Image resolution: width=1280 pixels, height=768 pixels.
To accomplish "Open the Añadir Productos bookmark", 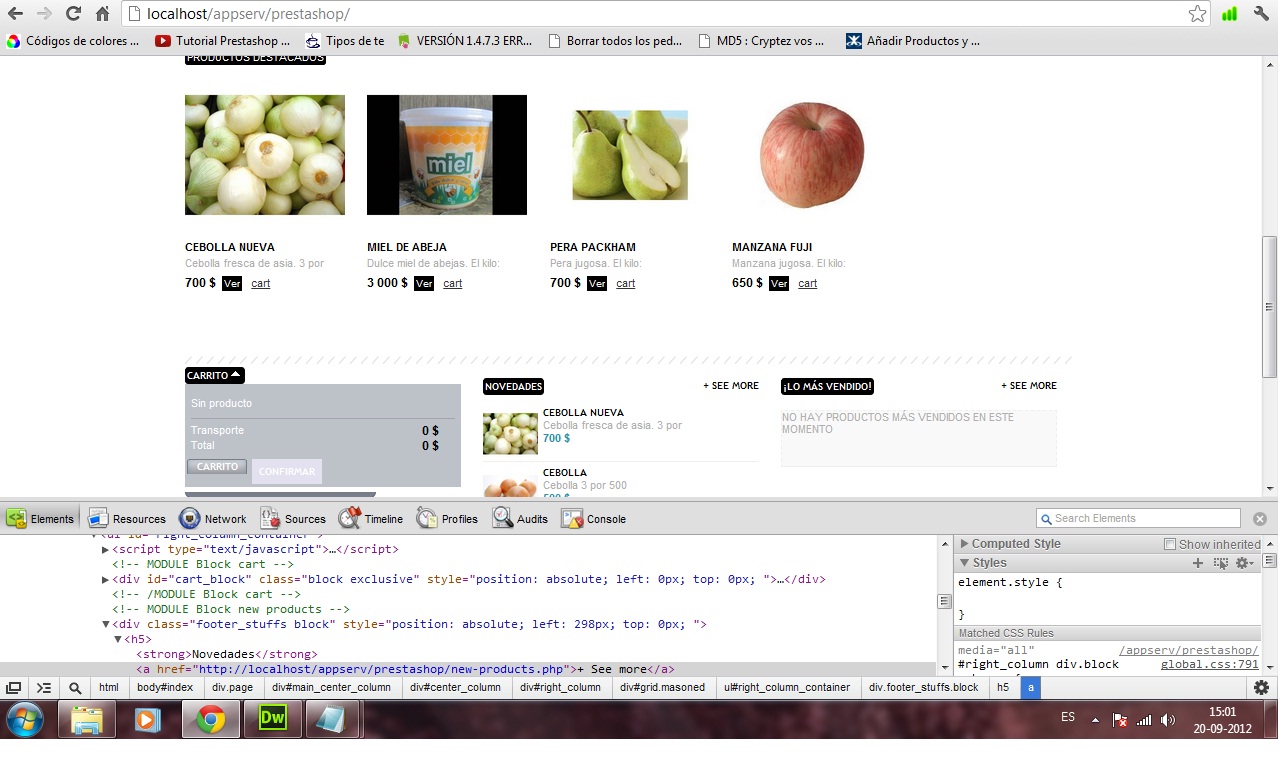I will coord(913,41).
